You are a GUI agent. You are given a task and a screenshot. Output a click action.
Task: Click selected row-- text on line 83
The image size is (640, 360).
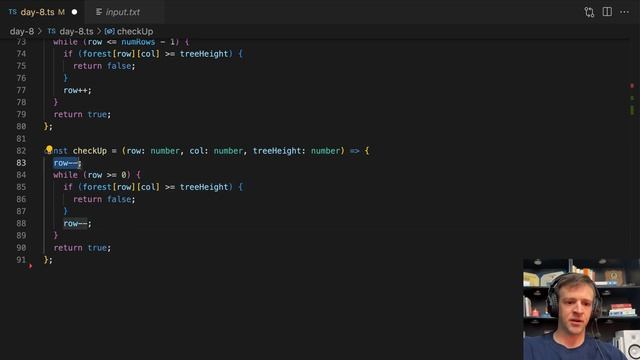click(x=65, y=163)
